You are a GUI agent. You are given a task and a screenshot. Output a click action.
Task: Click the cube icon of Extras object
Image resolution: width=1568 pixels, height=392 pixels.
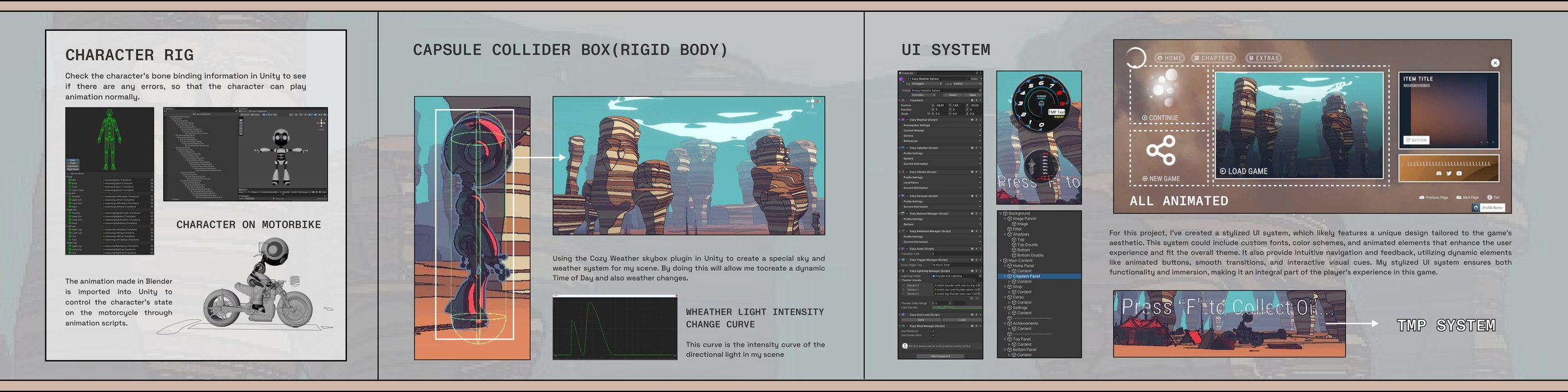pos(1010,297)
